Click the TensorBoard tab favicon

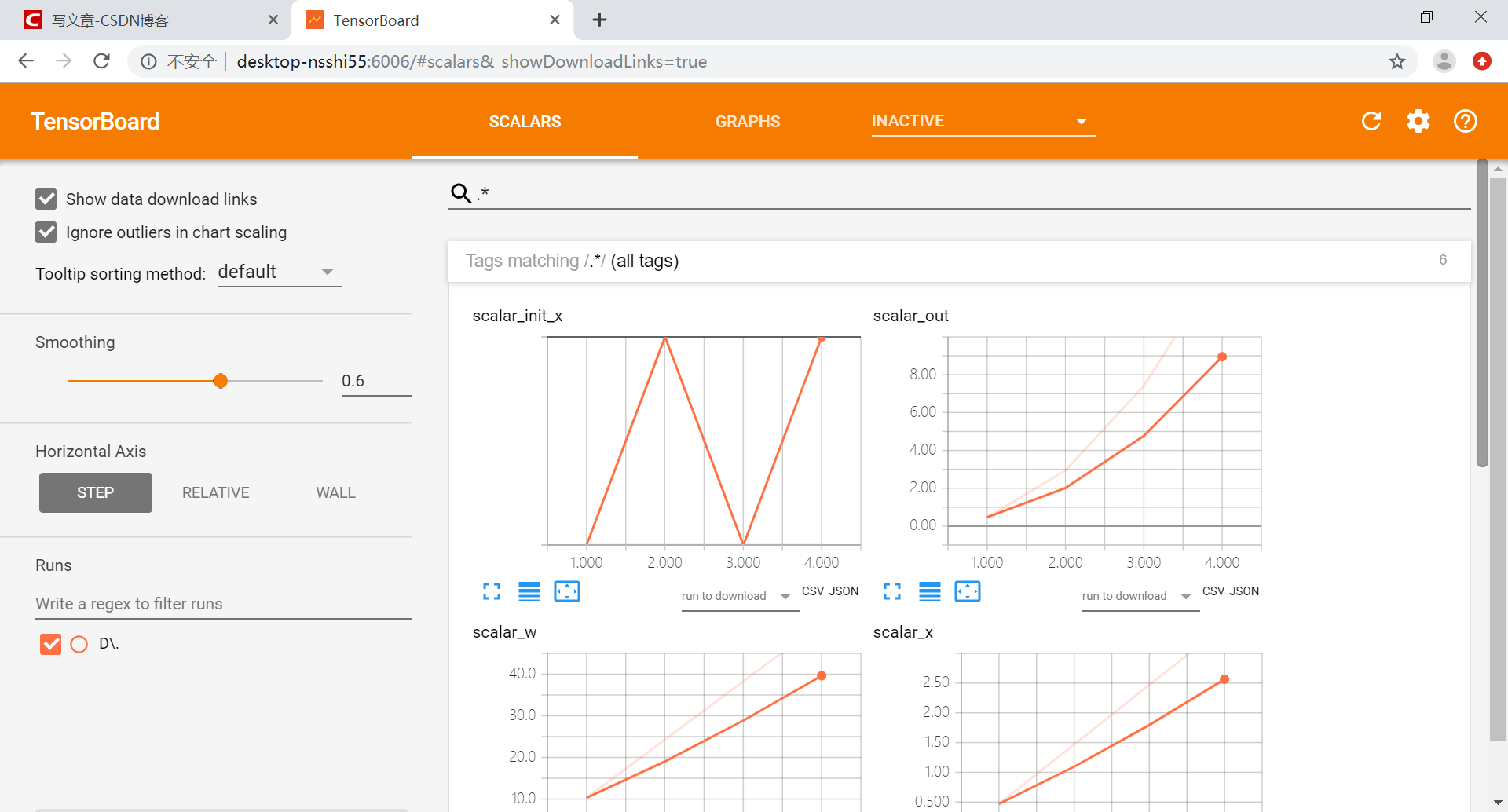[315, 20]
